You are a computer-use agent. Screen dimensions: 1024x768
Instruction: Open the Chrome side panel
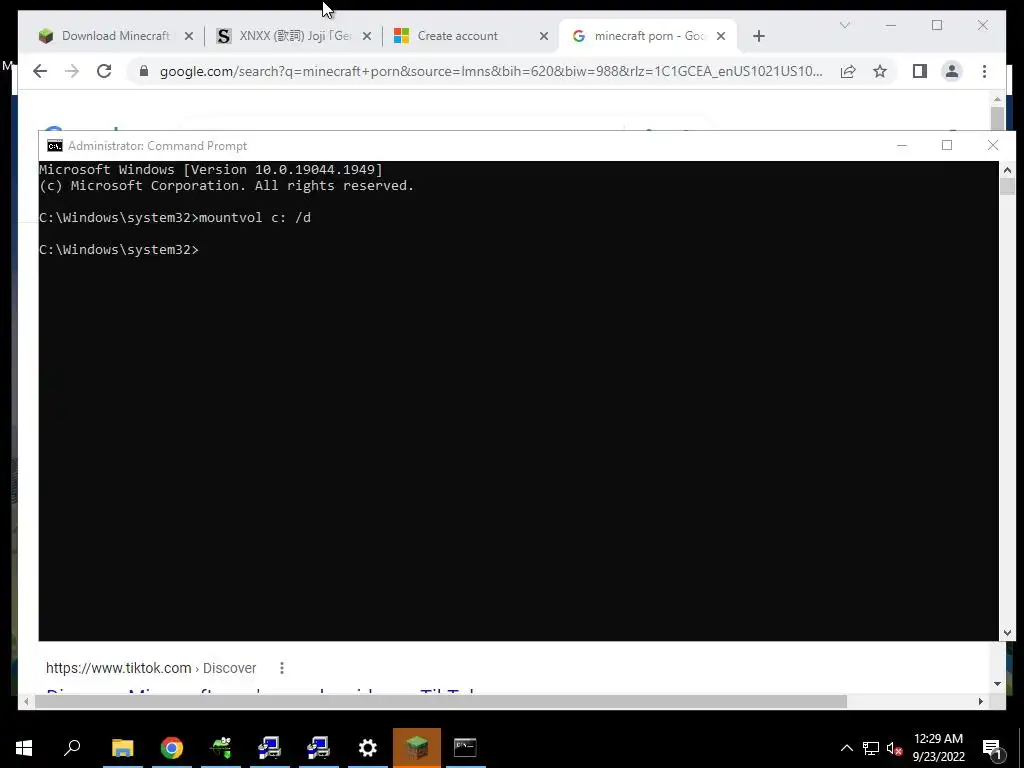[x=920, y=71]
